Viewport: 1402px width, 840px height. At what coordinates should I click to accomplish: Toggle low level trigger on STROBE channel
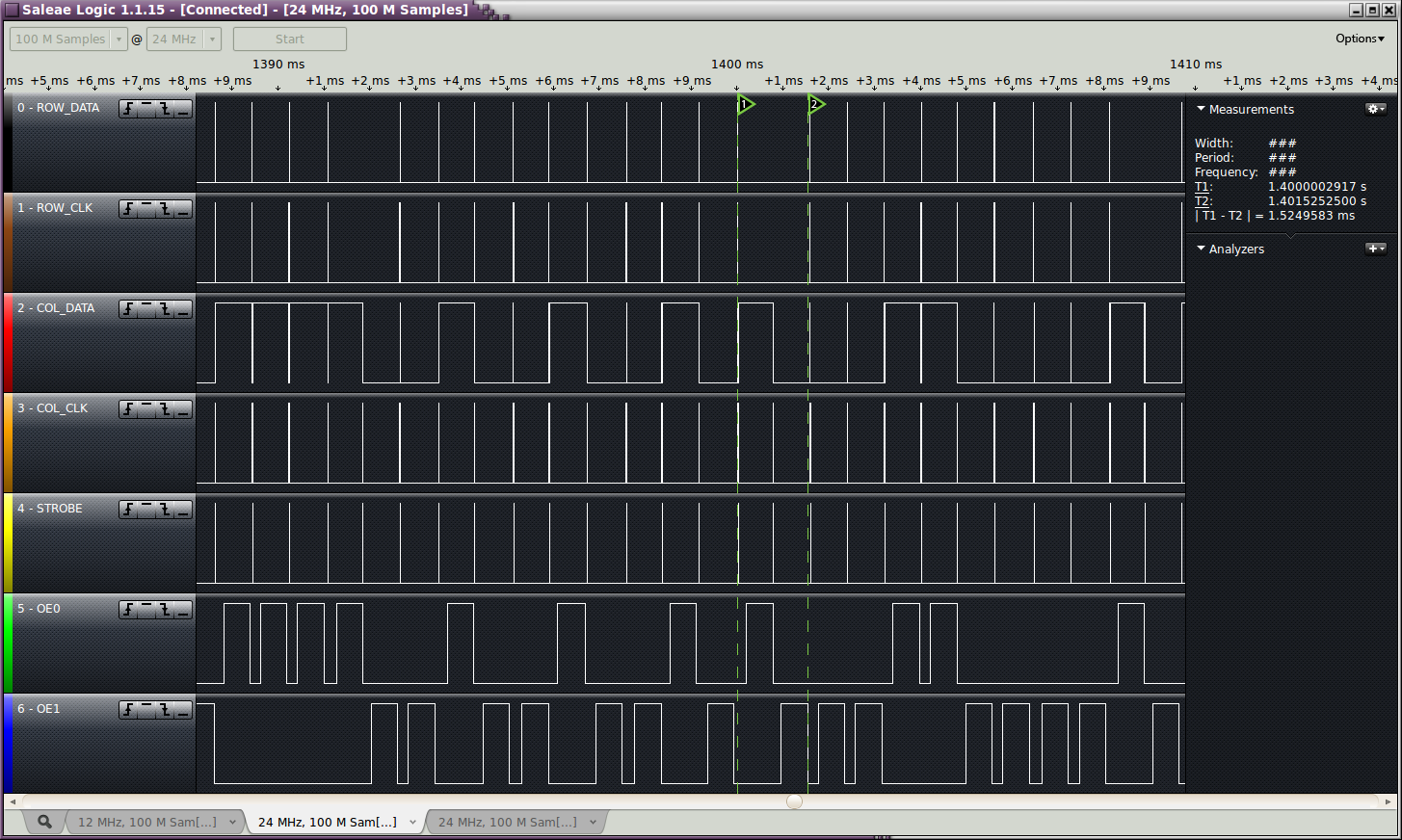183,510
